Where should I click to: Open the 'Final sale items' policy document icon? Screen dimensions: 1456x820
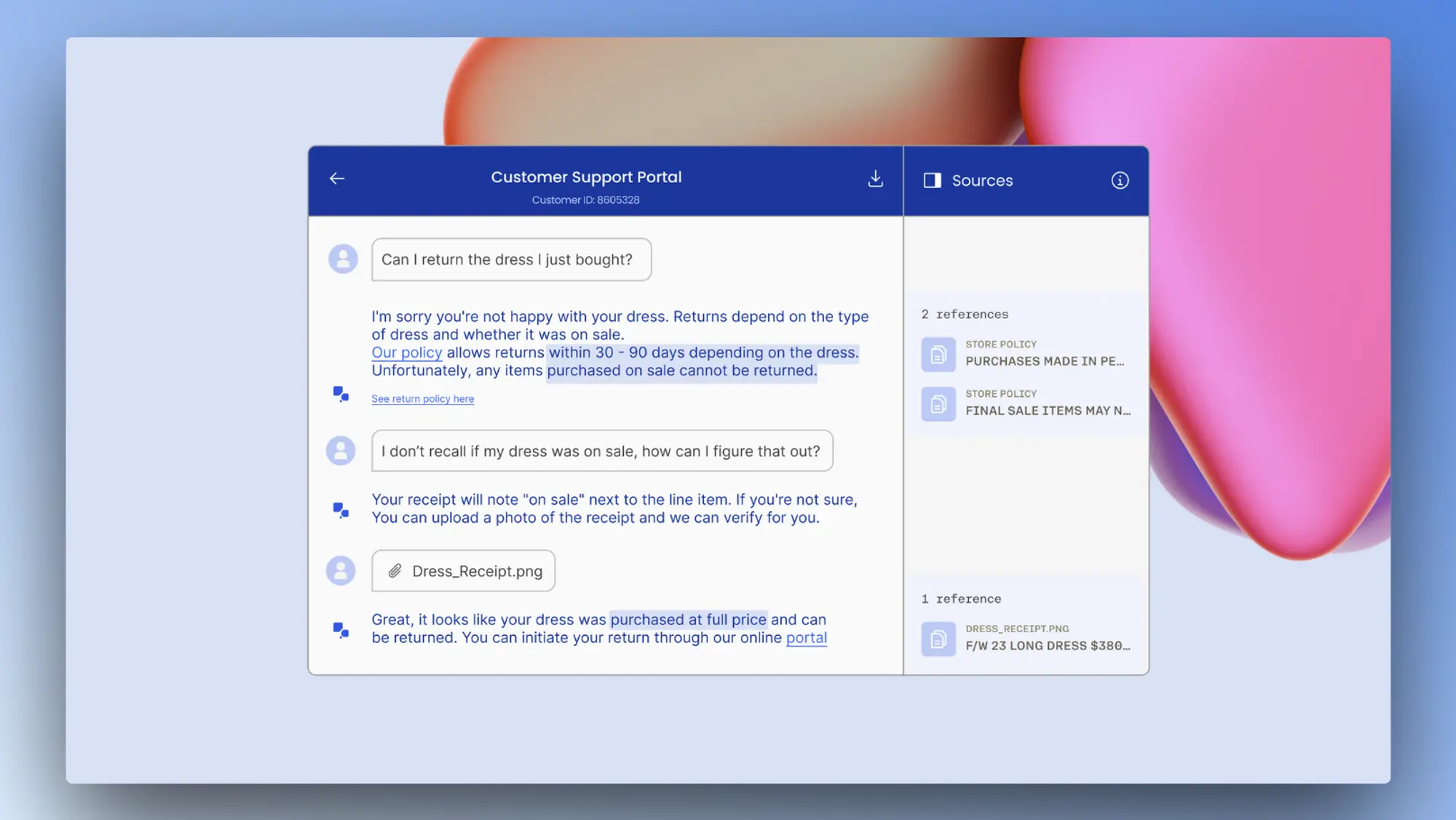[938, 403]
